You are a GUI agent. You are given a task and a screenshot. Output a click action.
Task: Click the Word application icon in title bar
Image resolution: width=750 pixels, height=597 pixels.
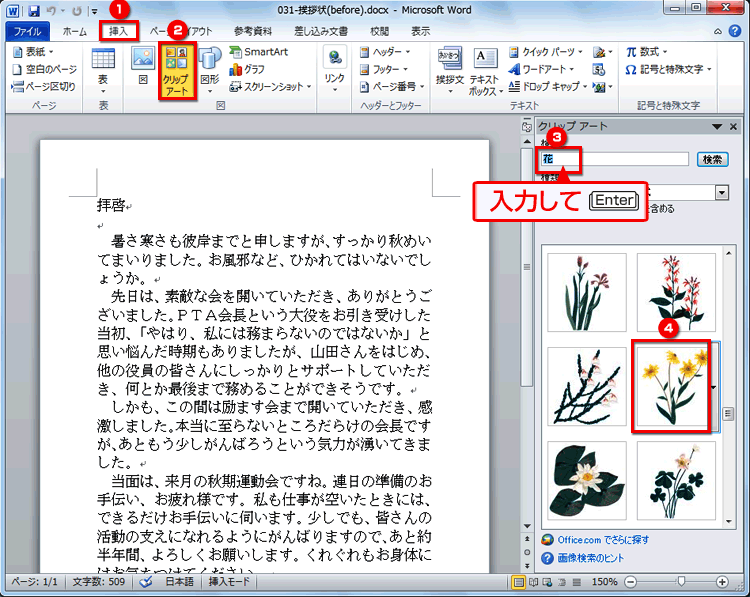13,10
